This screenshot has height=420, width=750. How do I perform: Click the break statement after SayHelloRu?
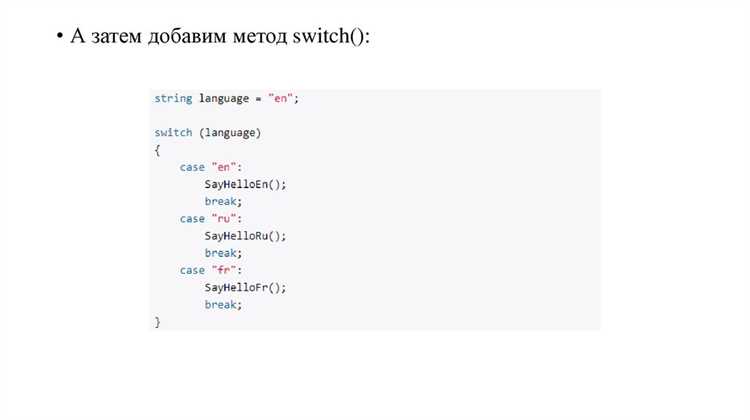[x=223, y=253]
